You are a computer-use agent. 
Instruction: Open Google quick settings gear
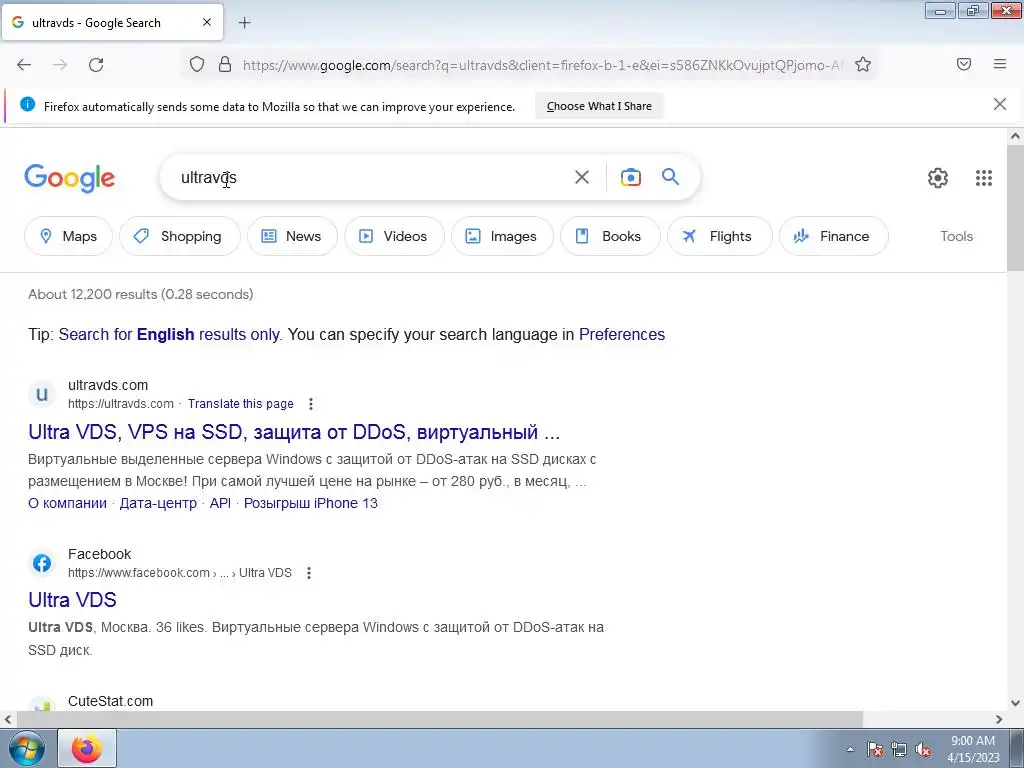938,178
